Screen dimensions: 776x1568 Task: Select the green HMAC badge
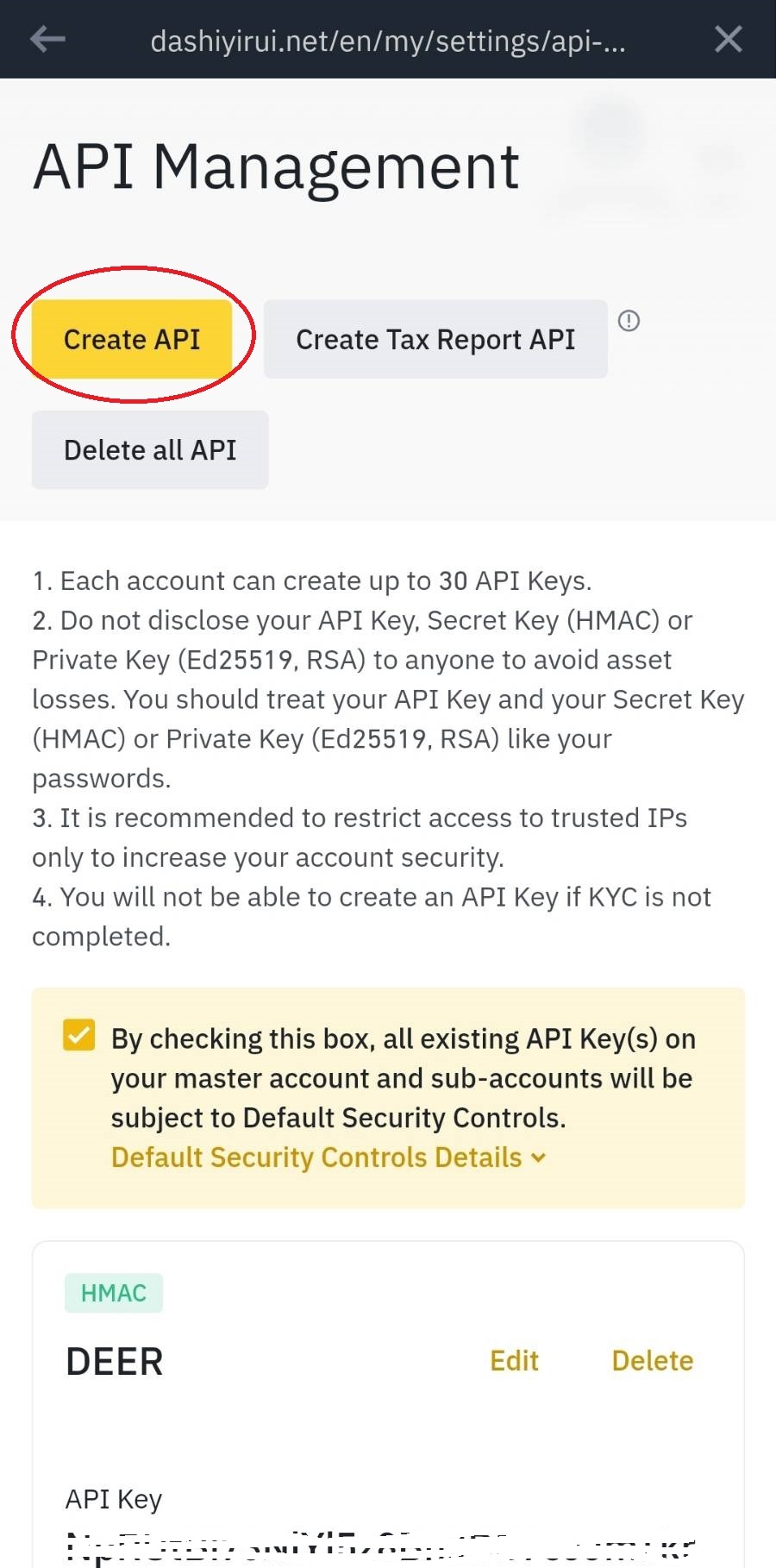pos(114,1293)
